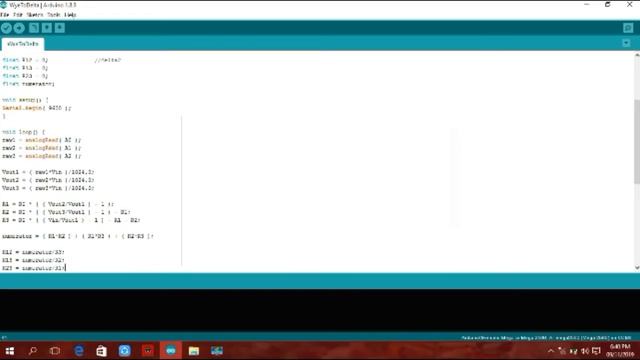Viewport: 640px width, 360px height.
Task: Click the network icon in system tray
Action: pyautogui.click(x=562, y=351)
